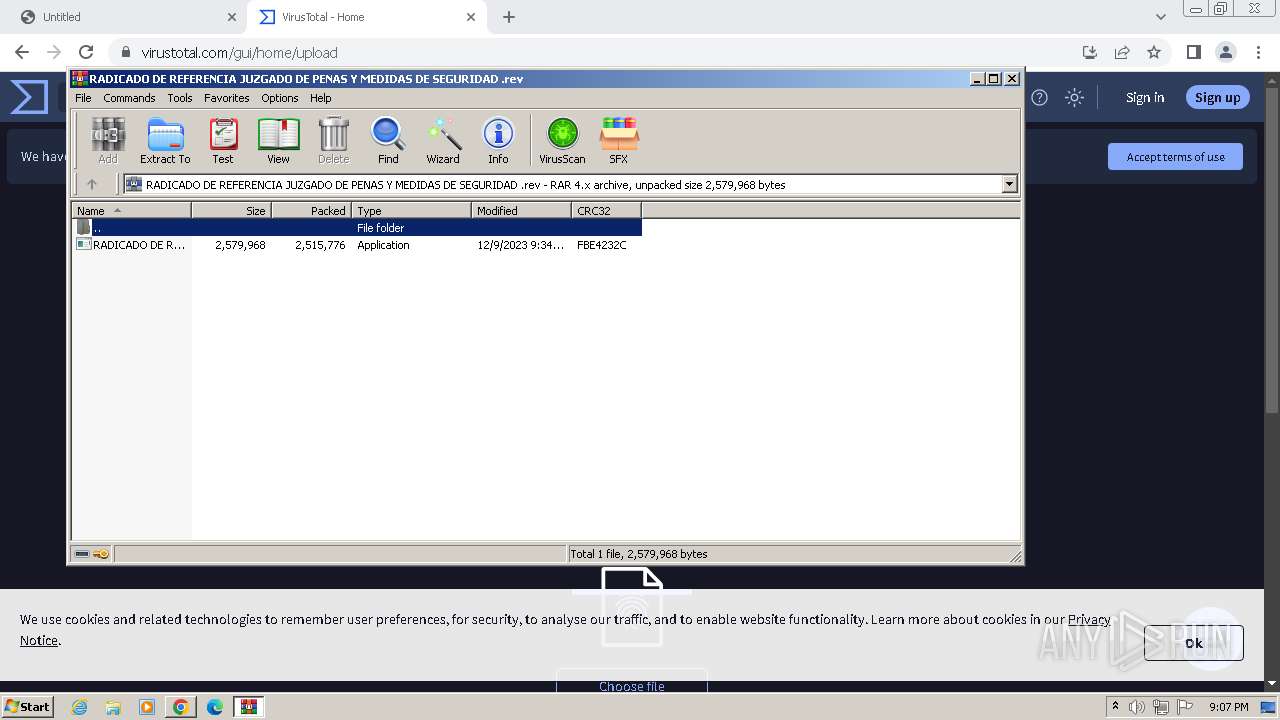Click the Accept terms of use button
Viewport: 1280px width, 720px height.
(x=1175, y=157)
